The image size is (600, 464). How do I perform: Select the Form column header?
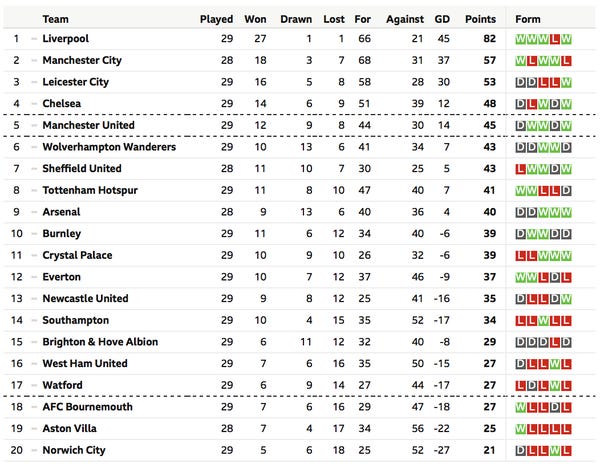click(528, 19)
